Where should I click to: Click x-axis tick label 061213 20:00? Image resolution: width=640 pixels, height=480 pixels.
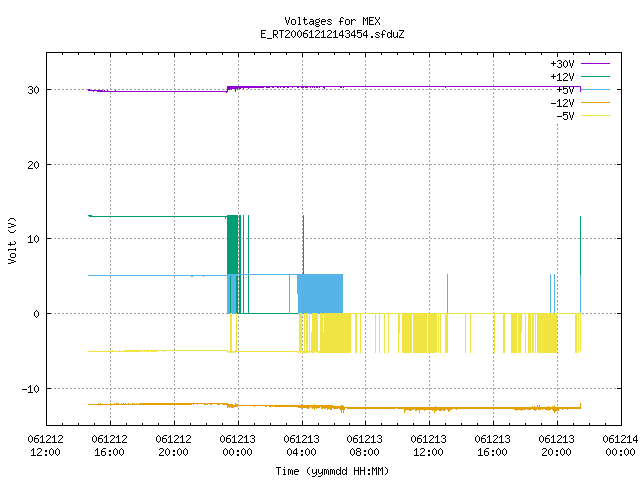tap(557, 446)
